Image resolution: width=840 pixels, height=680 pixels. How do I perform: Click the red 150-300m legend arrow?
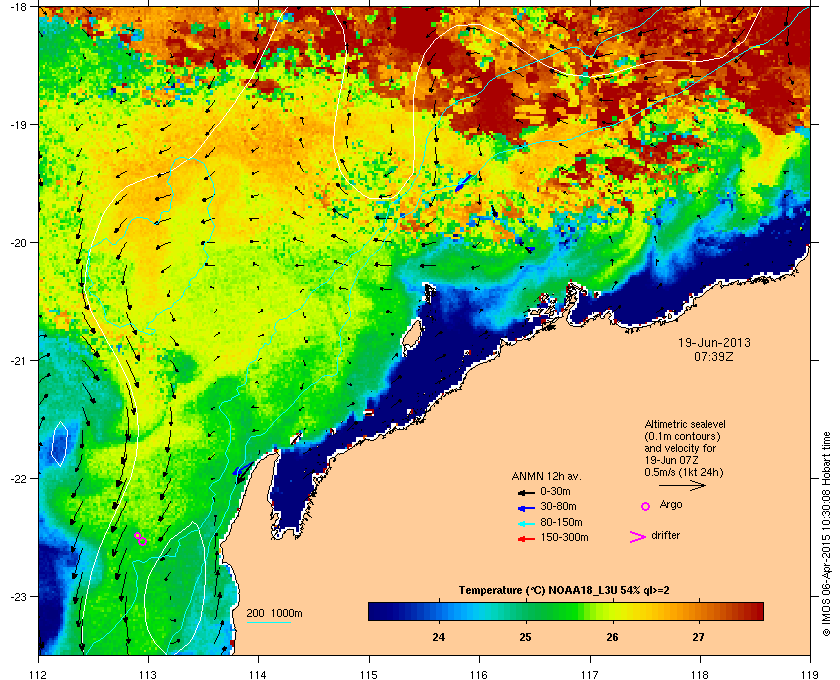526,539
